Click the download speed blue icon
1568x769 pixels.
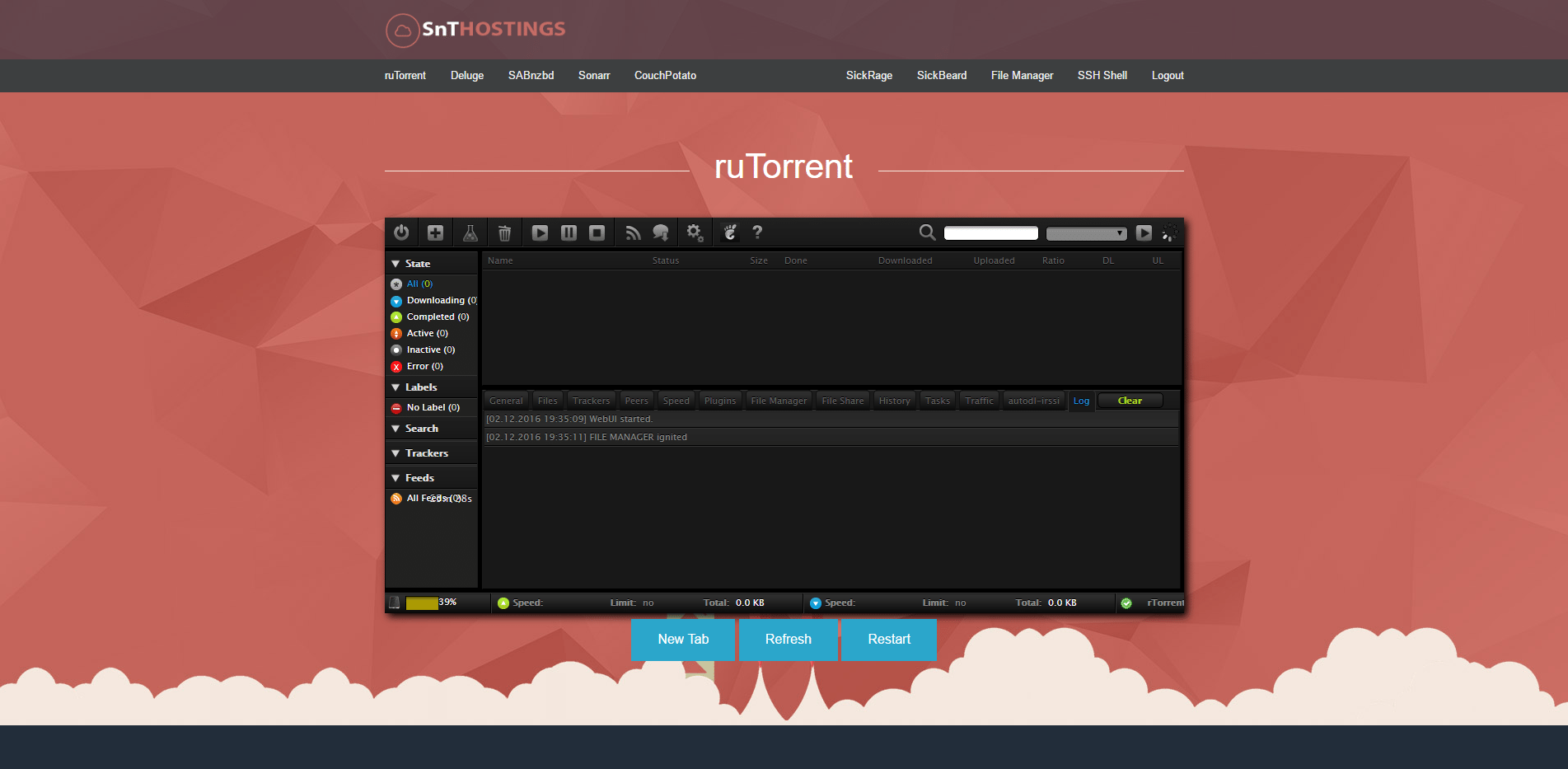816,603
